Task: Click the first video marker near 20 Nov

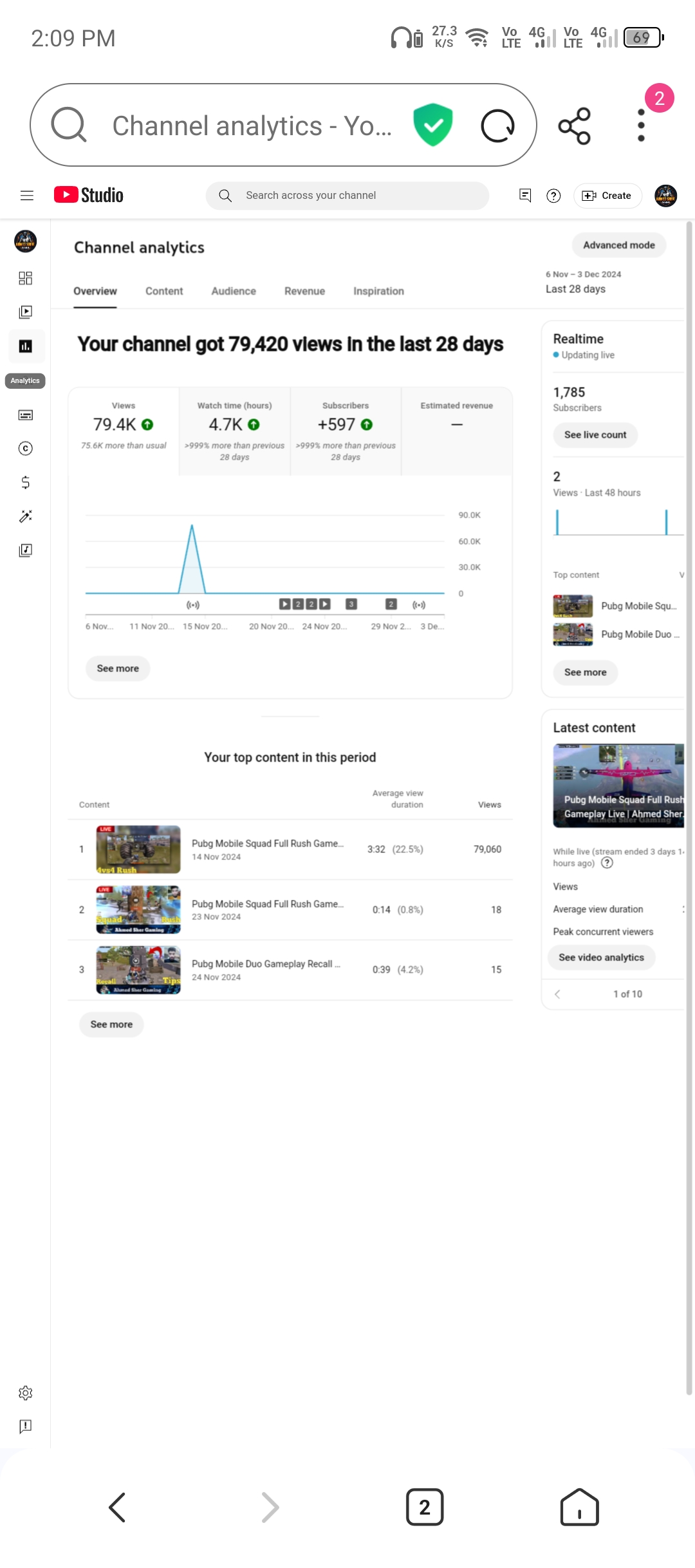Action: [x=284, y=604]
